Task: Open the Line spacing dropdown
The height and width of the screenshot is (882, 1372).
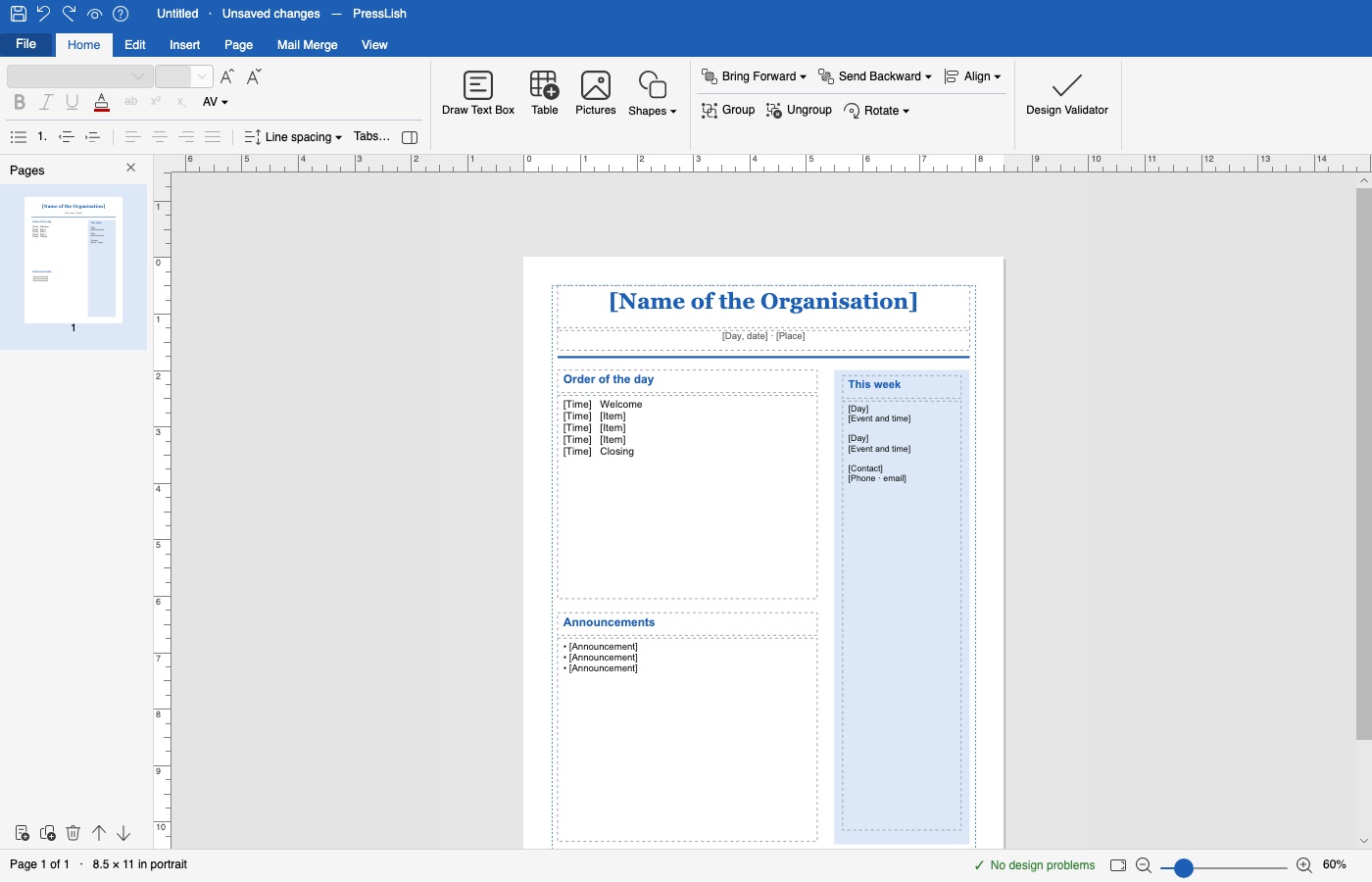Action: tap(293, 137)
